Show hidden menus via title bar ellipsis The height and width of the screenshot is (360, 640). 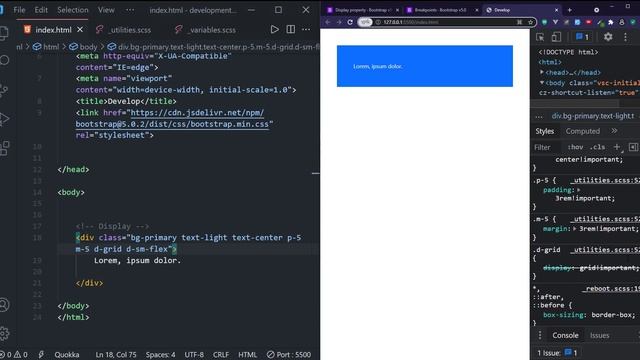[130, 10]
